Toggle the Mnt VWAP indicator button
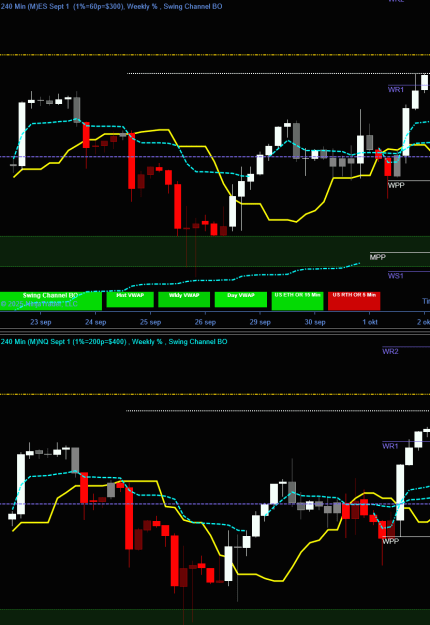The width and height of the screenshot is (430, 625). (130, 300)
